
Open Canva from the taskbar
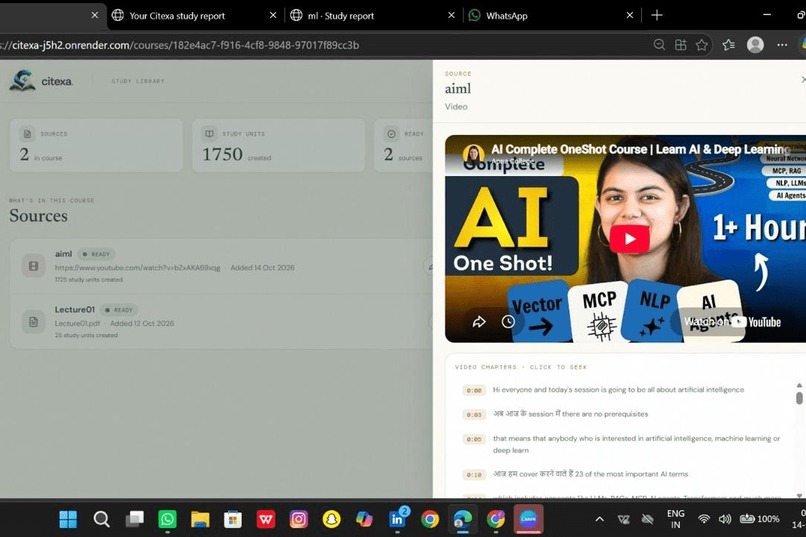[x=528, y=519]
